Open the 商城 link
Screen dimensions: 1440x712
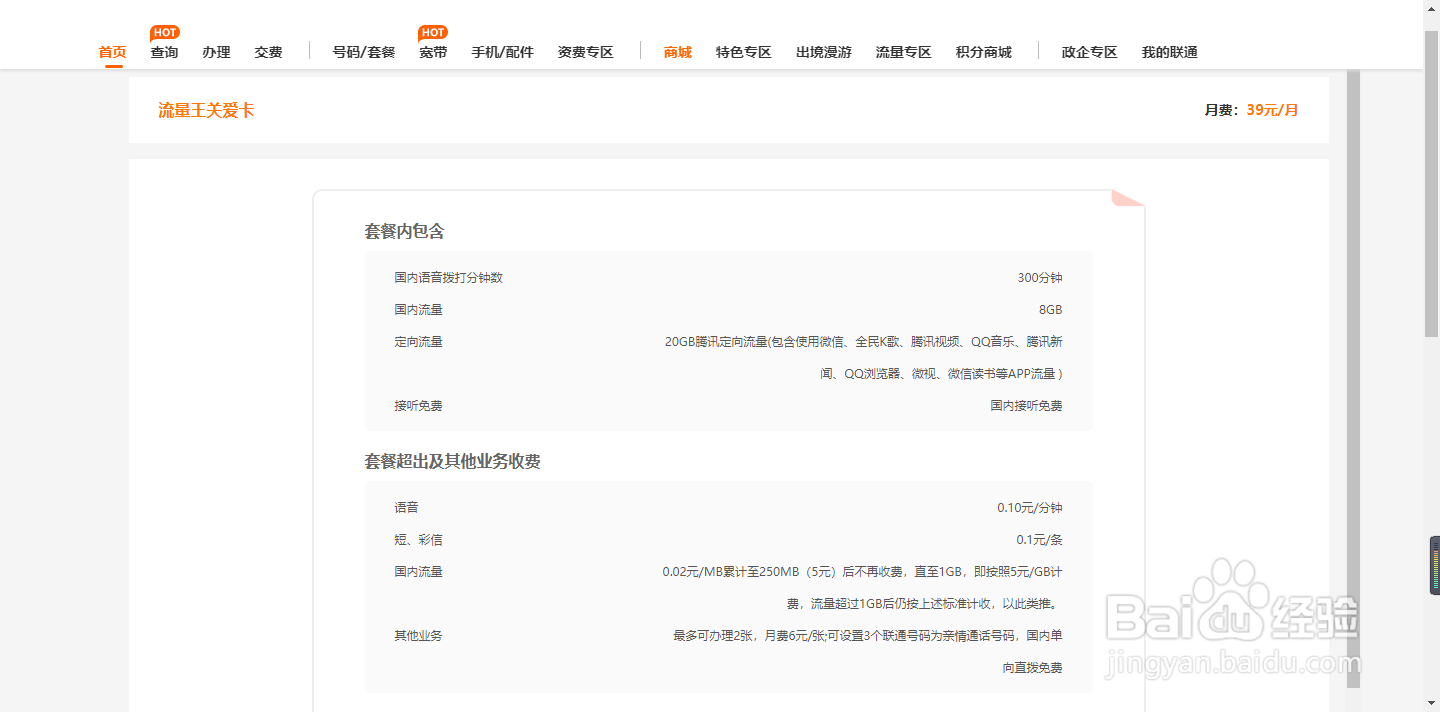click(x=678, y=52)
